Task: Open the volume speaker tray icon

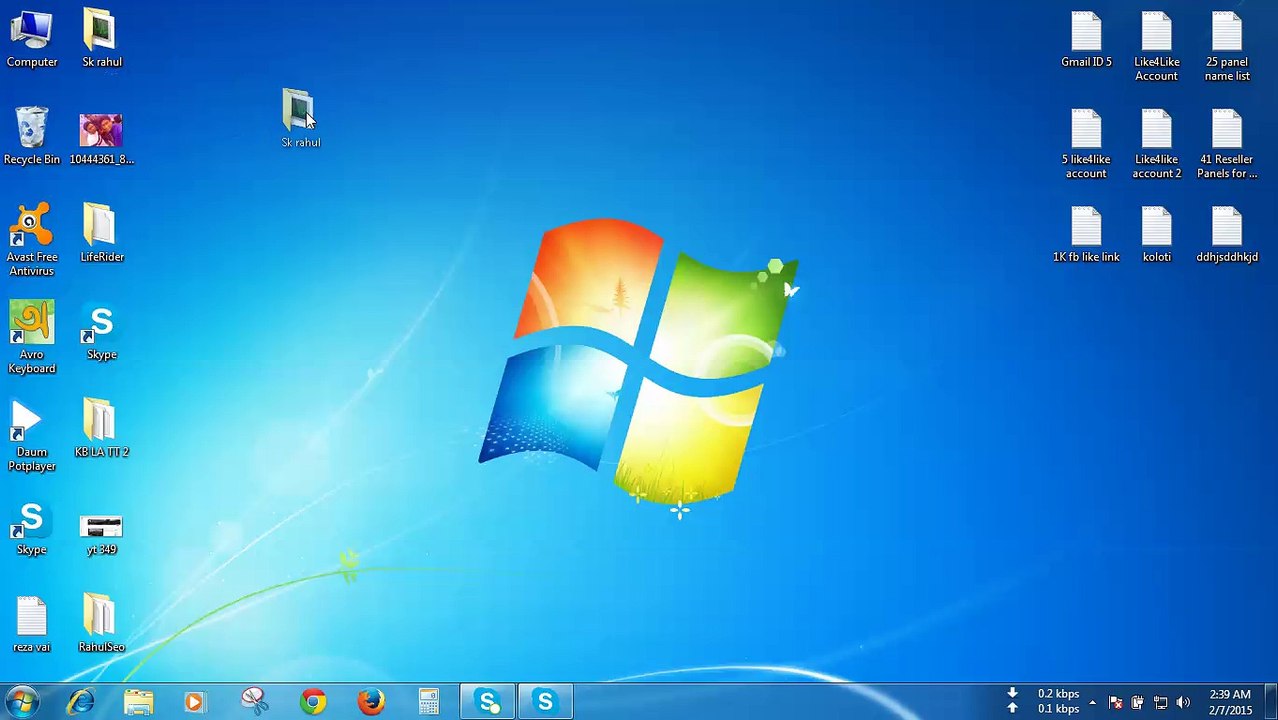Action: tap(1183, 702)
